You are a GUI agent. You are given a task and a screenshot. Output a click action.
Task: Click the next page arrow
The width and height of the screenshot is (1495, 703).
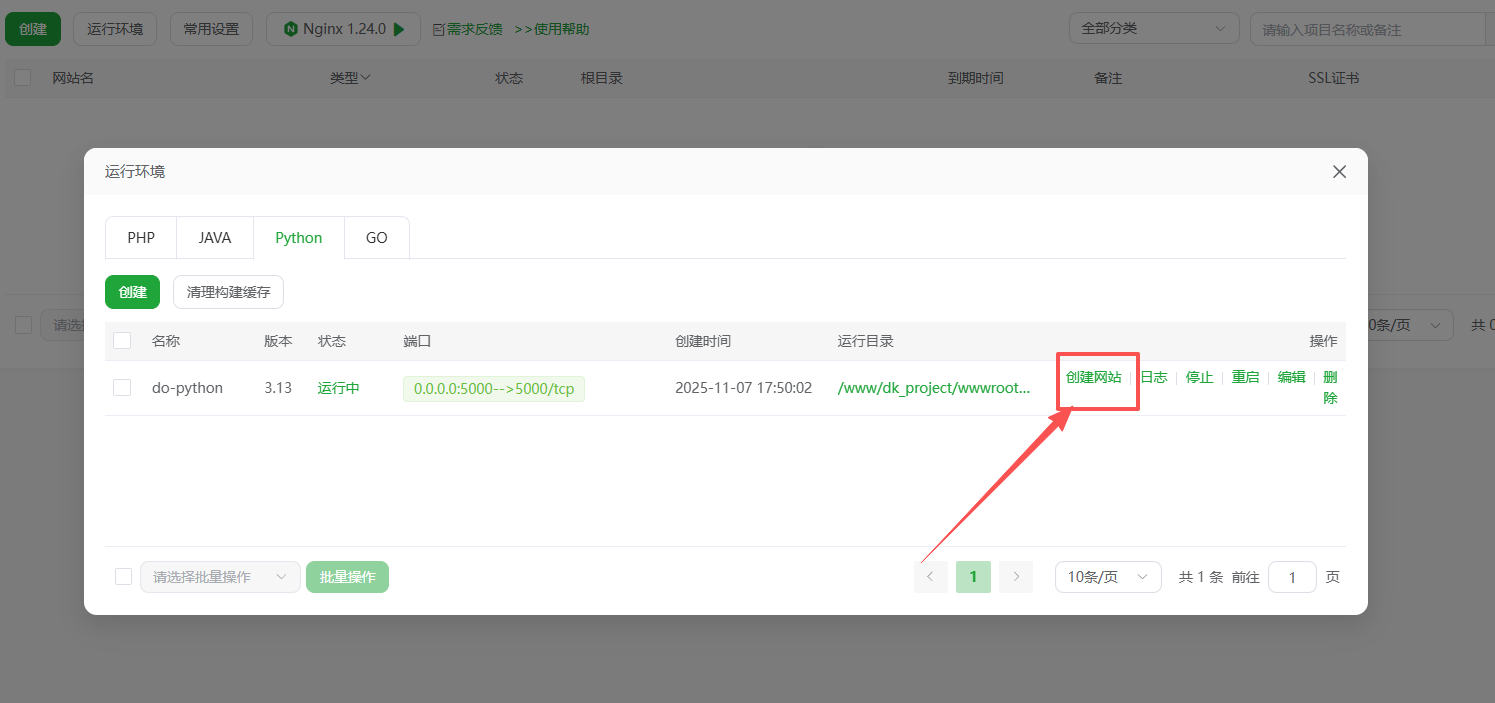1015,577
